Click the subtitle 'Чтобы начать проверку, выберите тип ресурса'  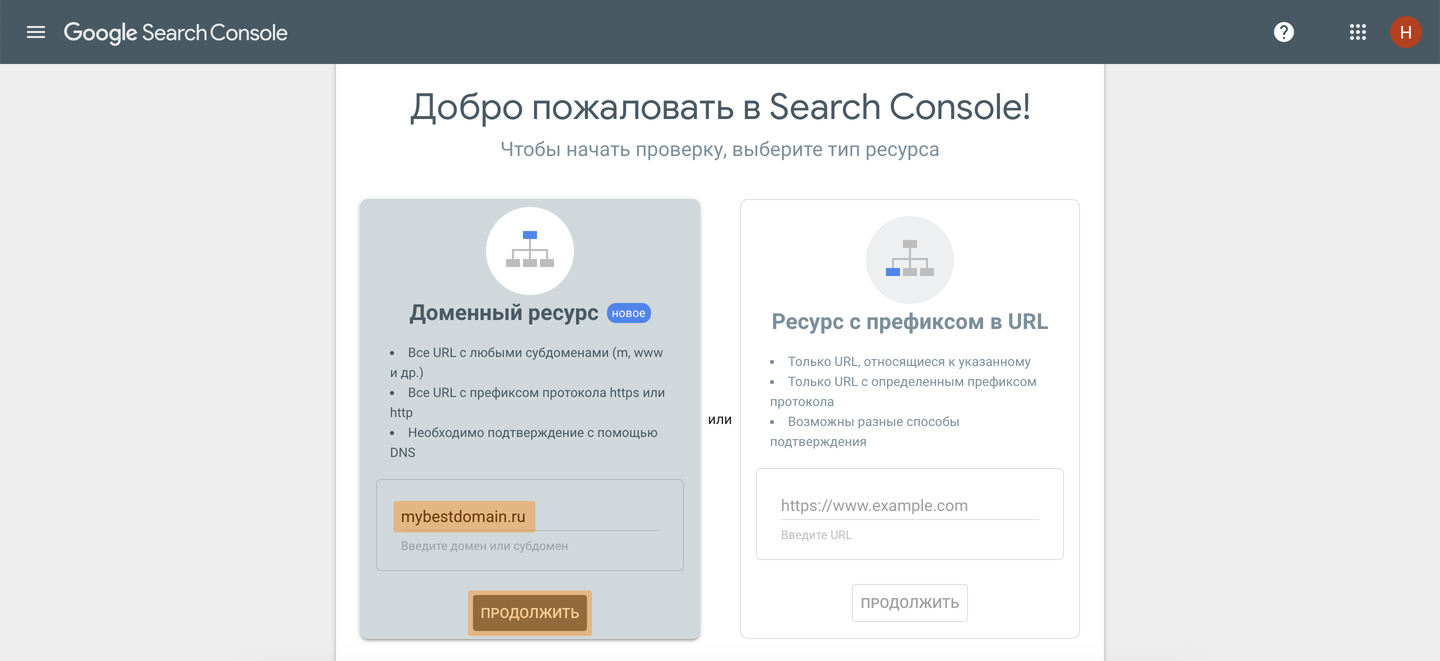[x=720, y=150]
